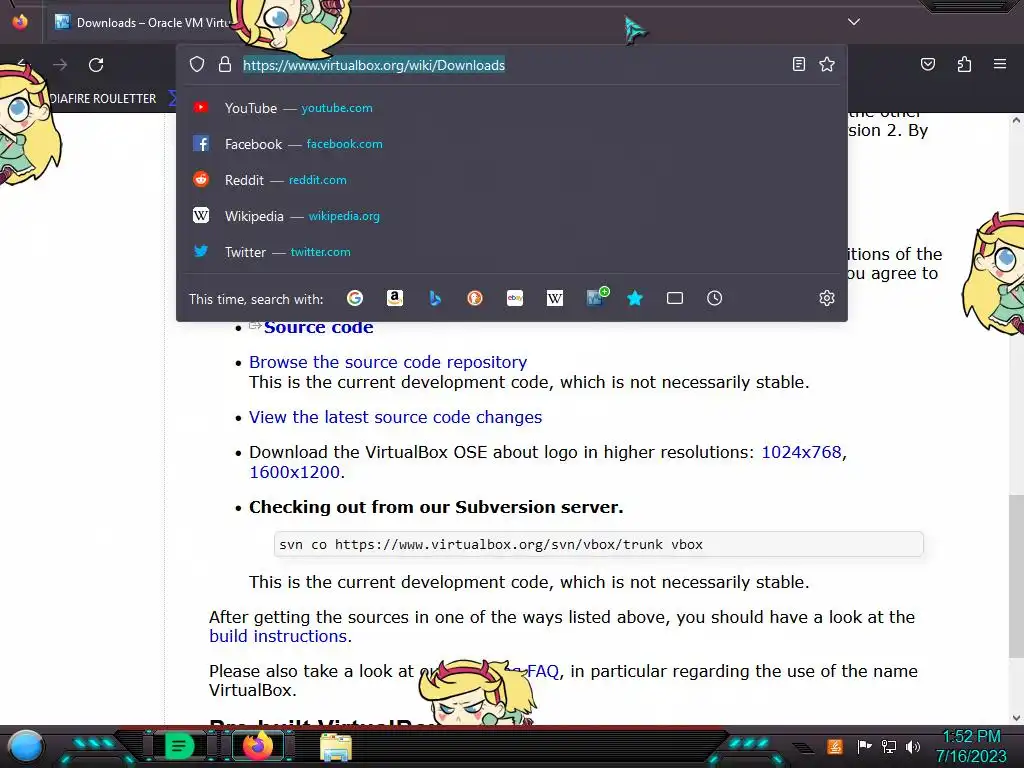
Task: Select YouTube suggestion in dropdown
Action: (512, 108)
